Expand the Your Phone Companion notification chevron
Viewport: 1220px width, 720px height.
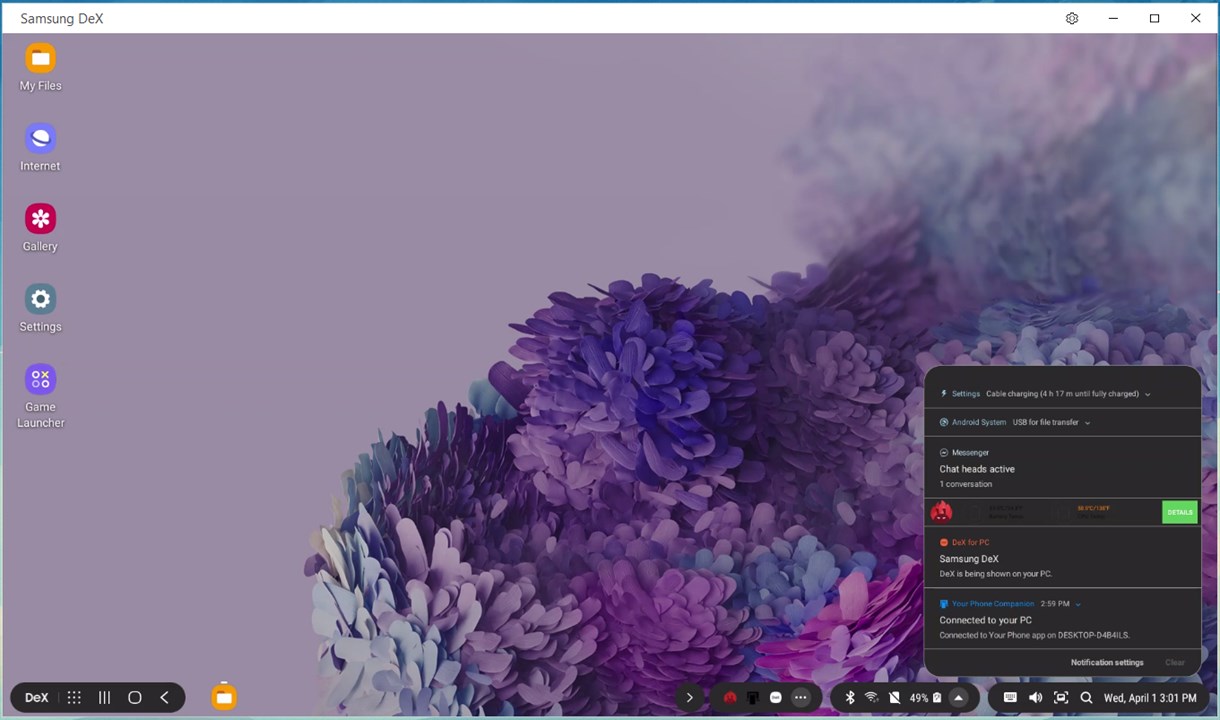(x=1077, y=604)
